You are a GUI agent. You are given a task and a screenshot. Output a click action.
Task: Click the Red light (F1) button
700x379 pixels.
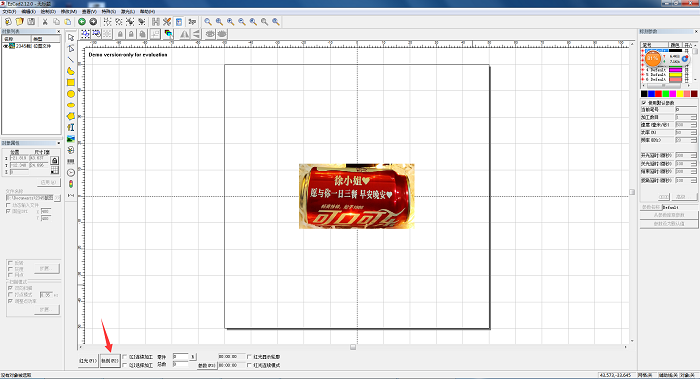[88, 361]
